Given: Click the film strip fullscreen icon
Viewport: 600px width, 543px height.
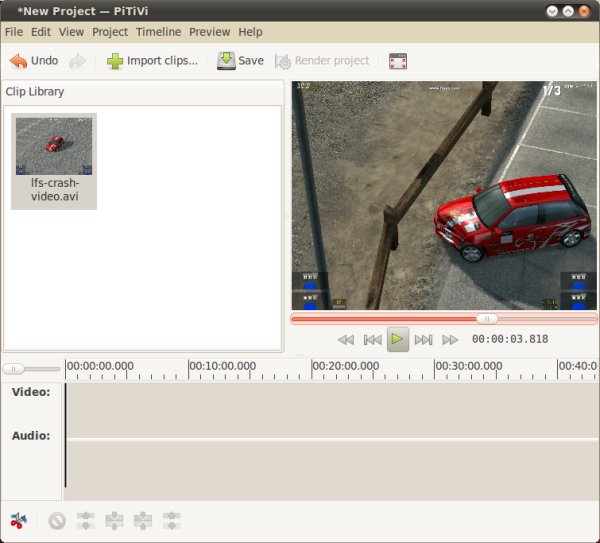Looking at the screenshot, I should point(398,61).
